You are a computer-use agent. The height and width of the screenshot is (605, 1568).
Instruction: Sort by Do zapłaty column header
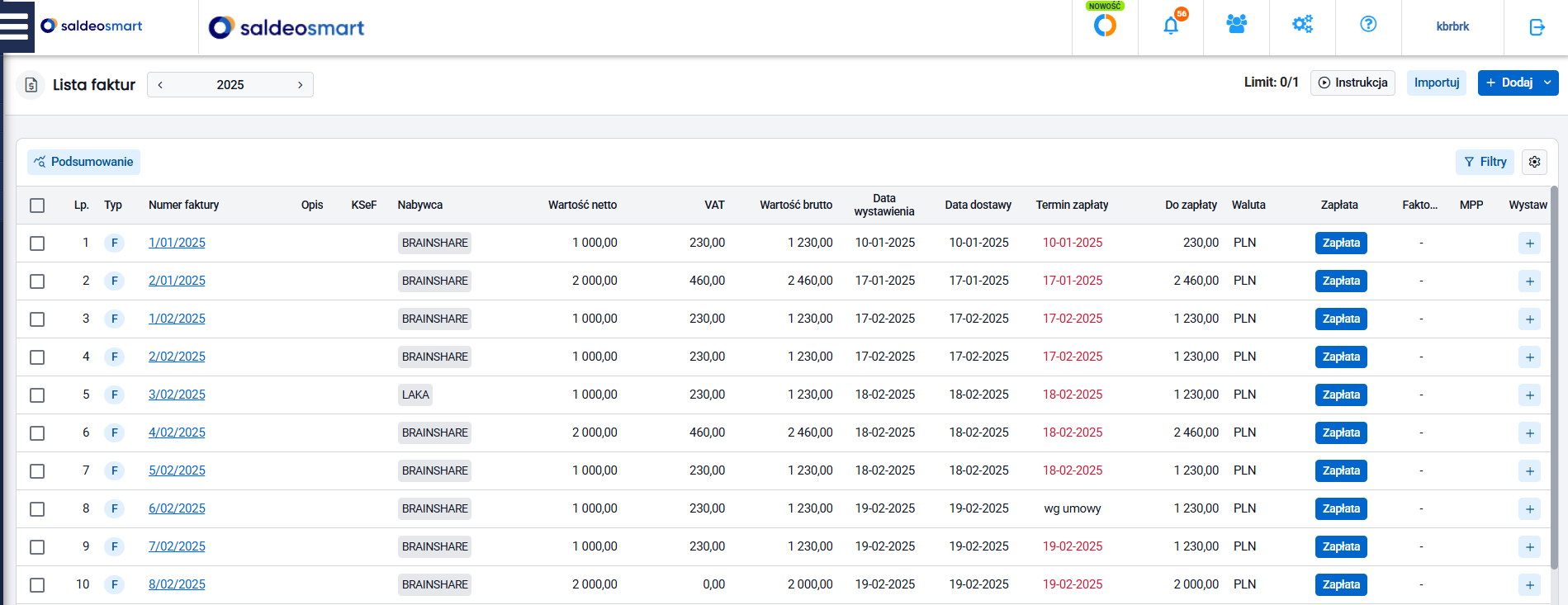tap(1191, 205)
